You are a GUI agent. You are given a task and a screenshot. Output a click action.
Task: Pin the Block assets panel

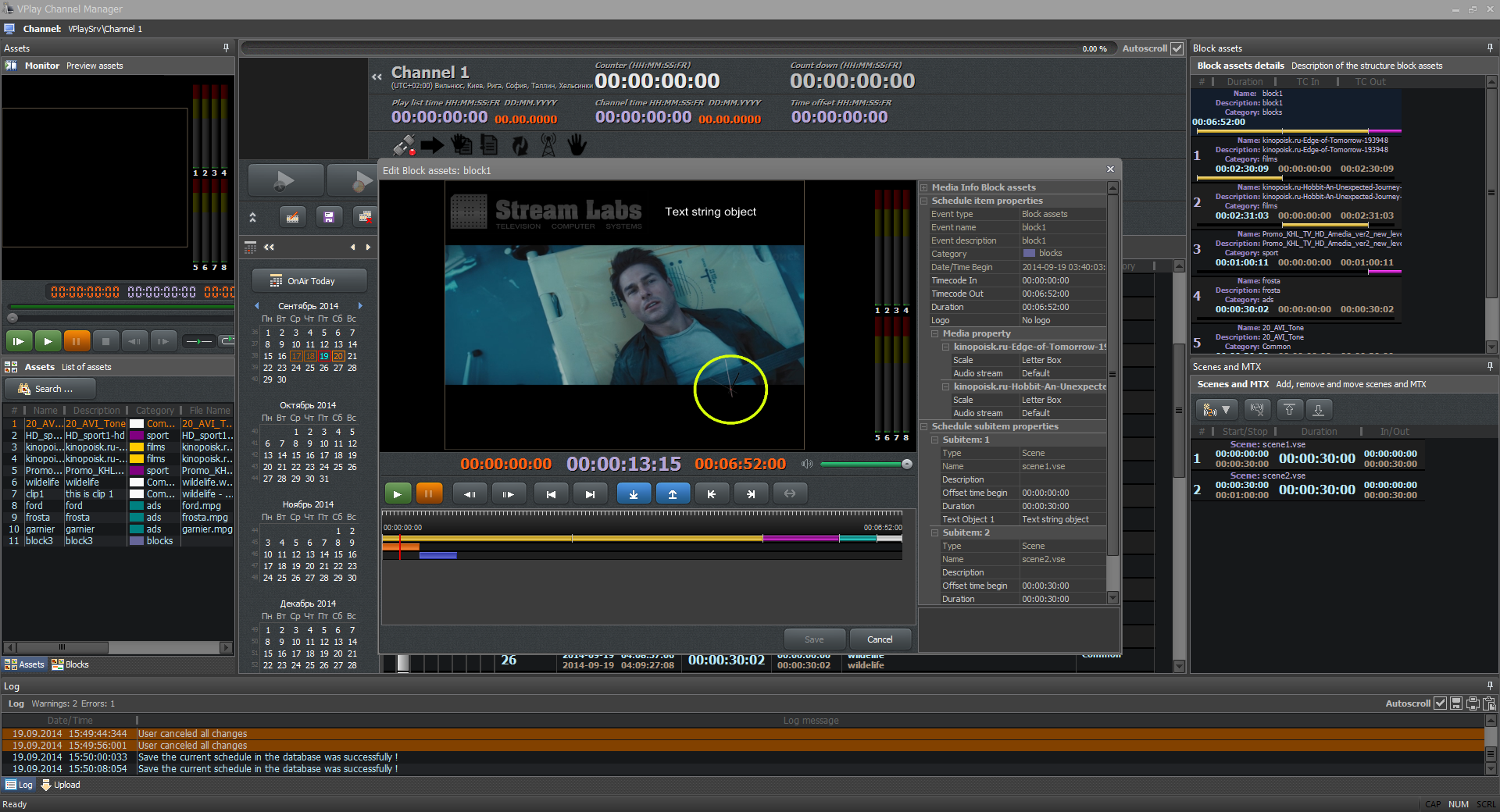tap(1490, 48)
